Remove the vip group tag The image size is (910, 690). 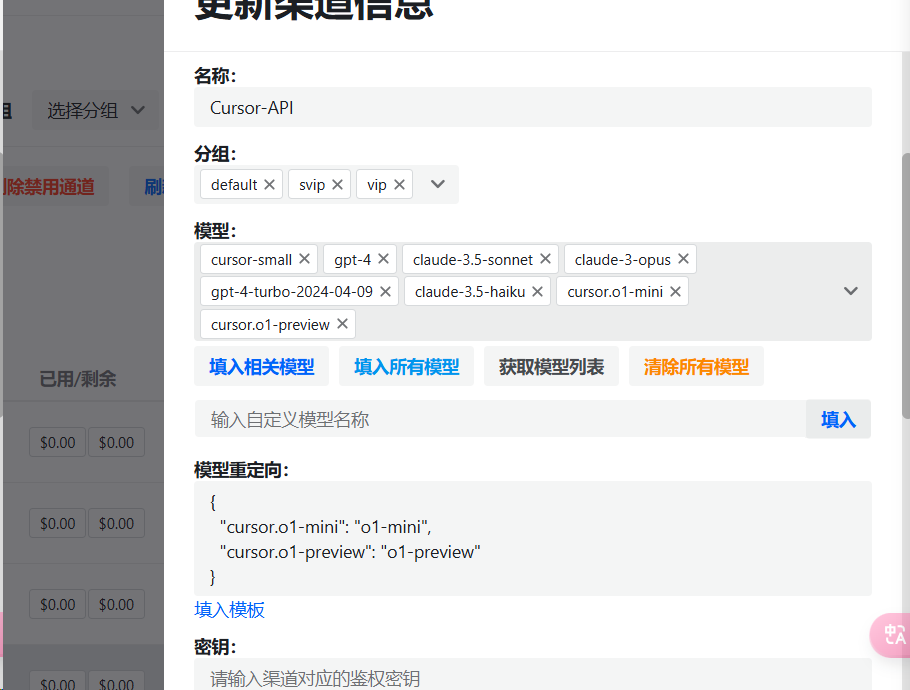coord(399,185)
